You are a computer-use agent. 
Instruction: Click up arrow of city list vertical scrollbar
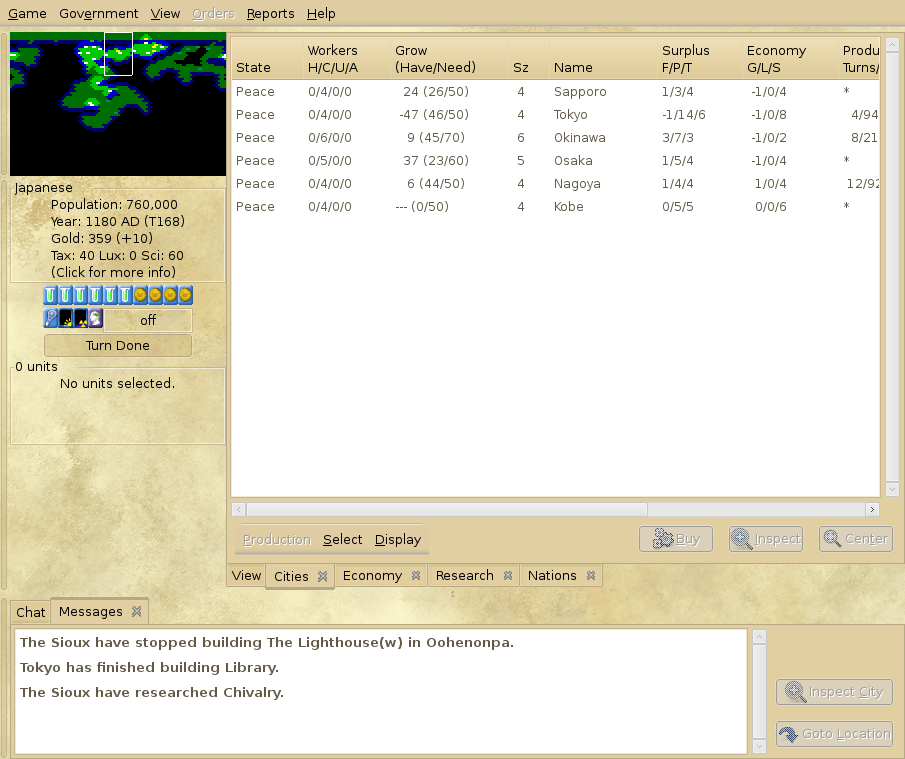pyautogui.click(x=892, y=44)
